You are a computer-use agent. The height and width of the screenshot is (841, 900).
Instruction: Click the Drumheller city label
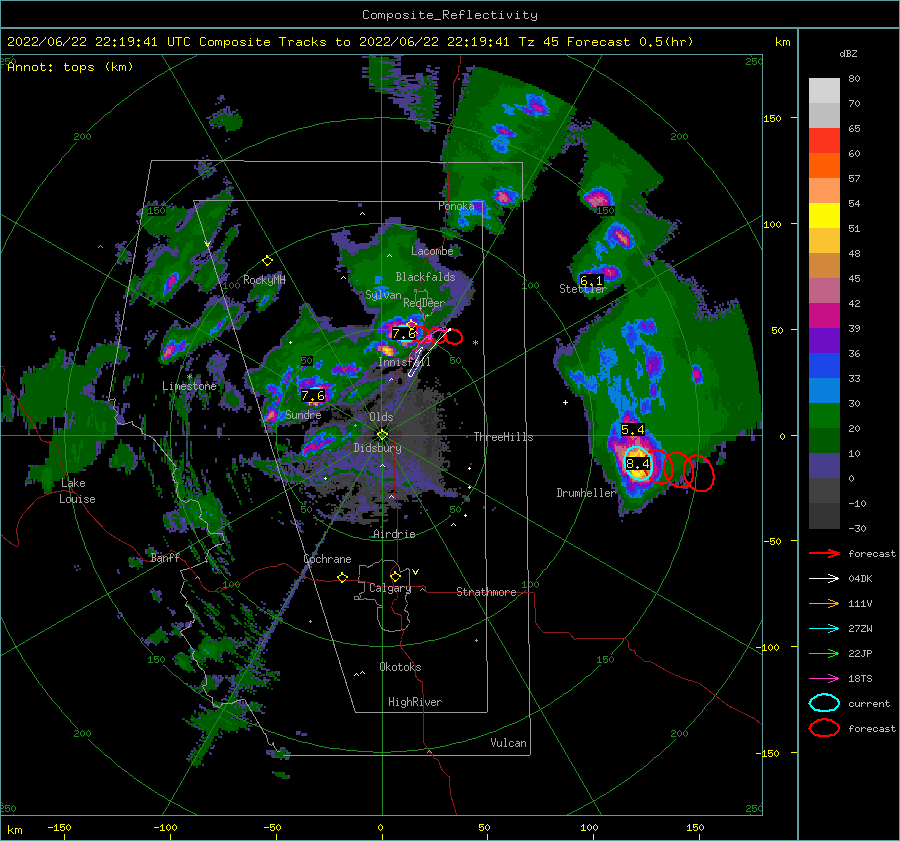tap(586, 493)
